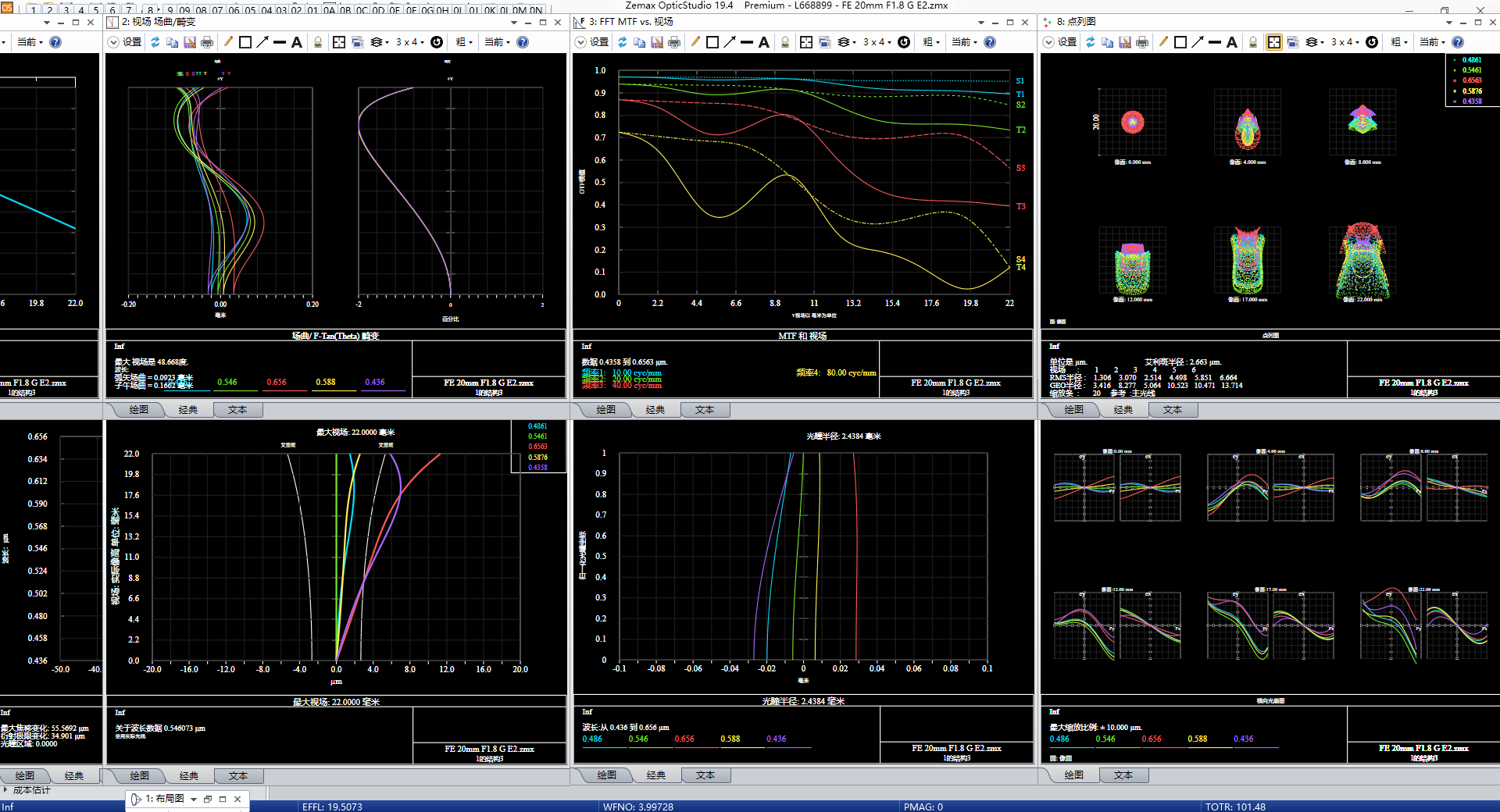
Task: Refresh the field curvature/distortion window
Action: pos(155,42)
